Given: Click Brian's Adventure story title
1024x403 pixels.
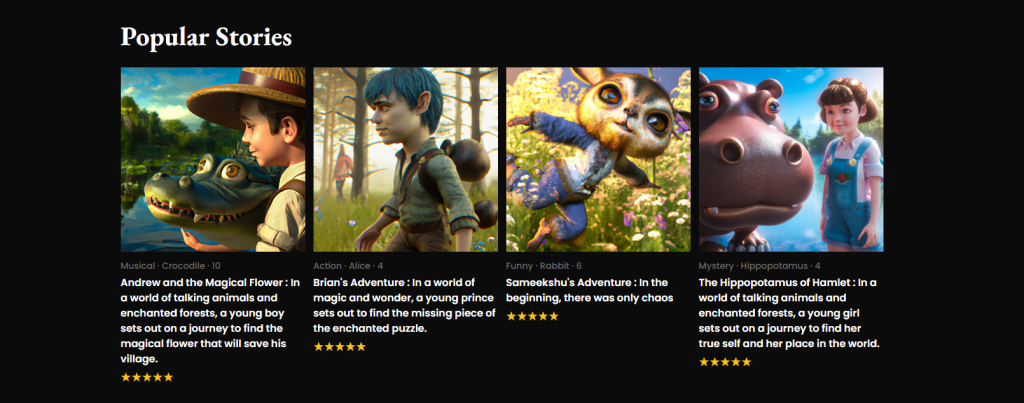Looking at the screenshot, I should (358, 283).
